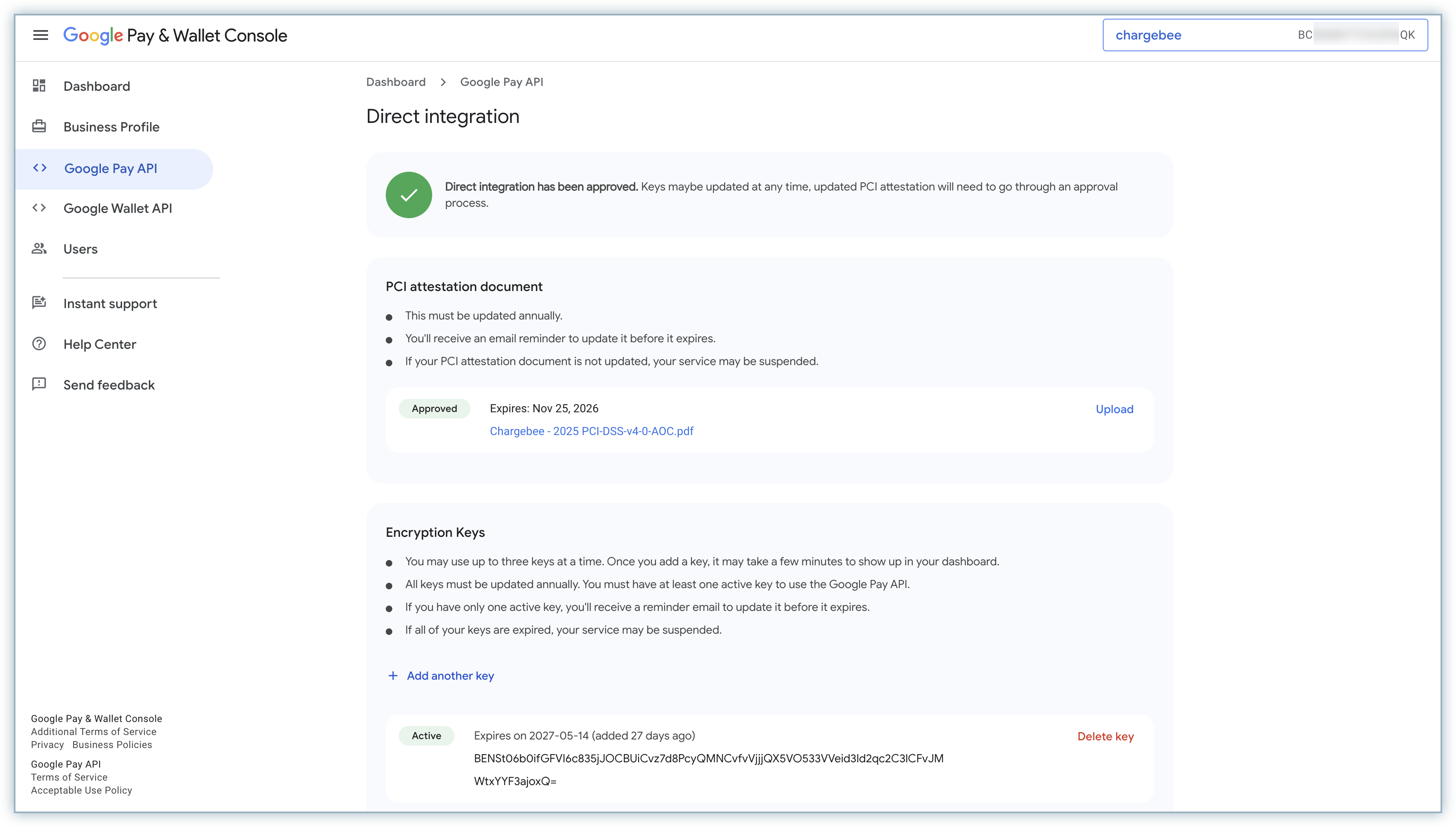Click the 'PCI attestation document' heading
The height and width of the screenshot is (827, 1456).
464,287
